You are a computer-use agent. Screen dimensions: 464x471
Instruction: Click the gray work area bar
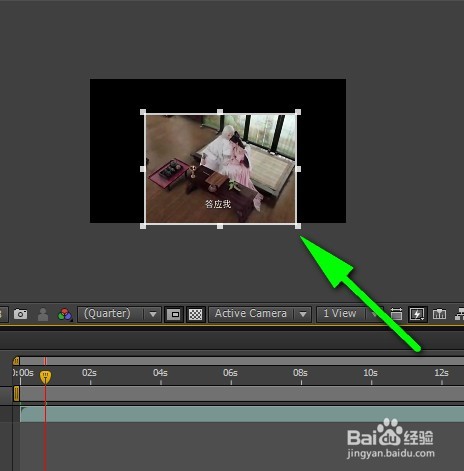[x=242, y=394]
